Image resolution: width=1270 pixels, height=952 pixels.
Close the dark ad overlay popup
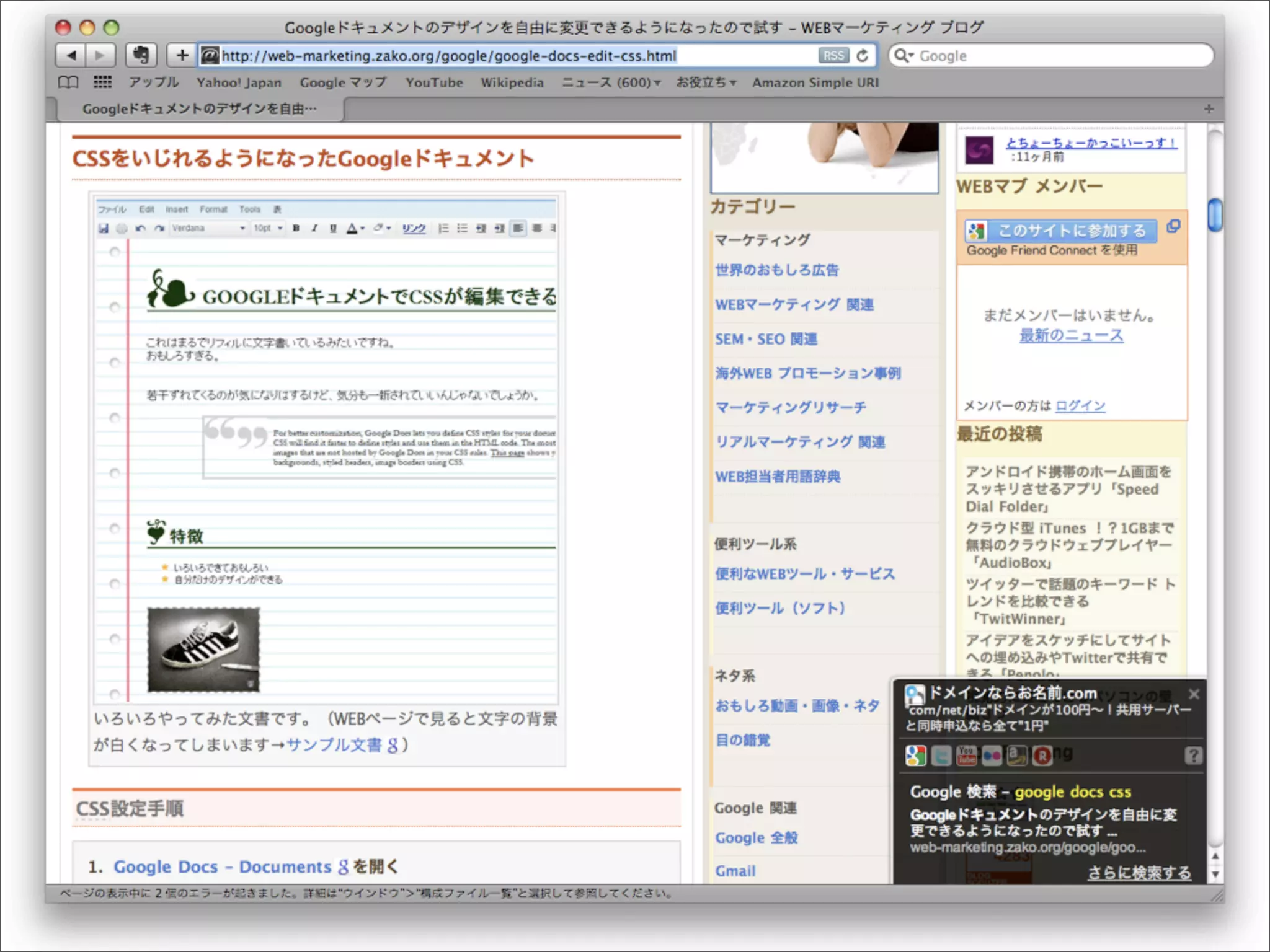(x=1194, y=694)
